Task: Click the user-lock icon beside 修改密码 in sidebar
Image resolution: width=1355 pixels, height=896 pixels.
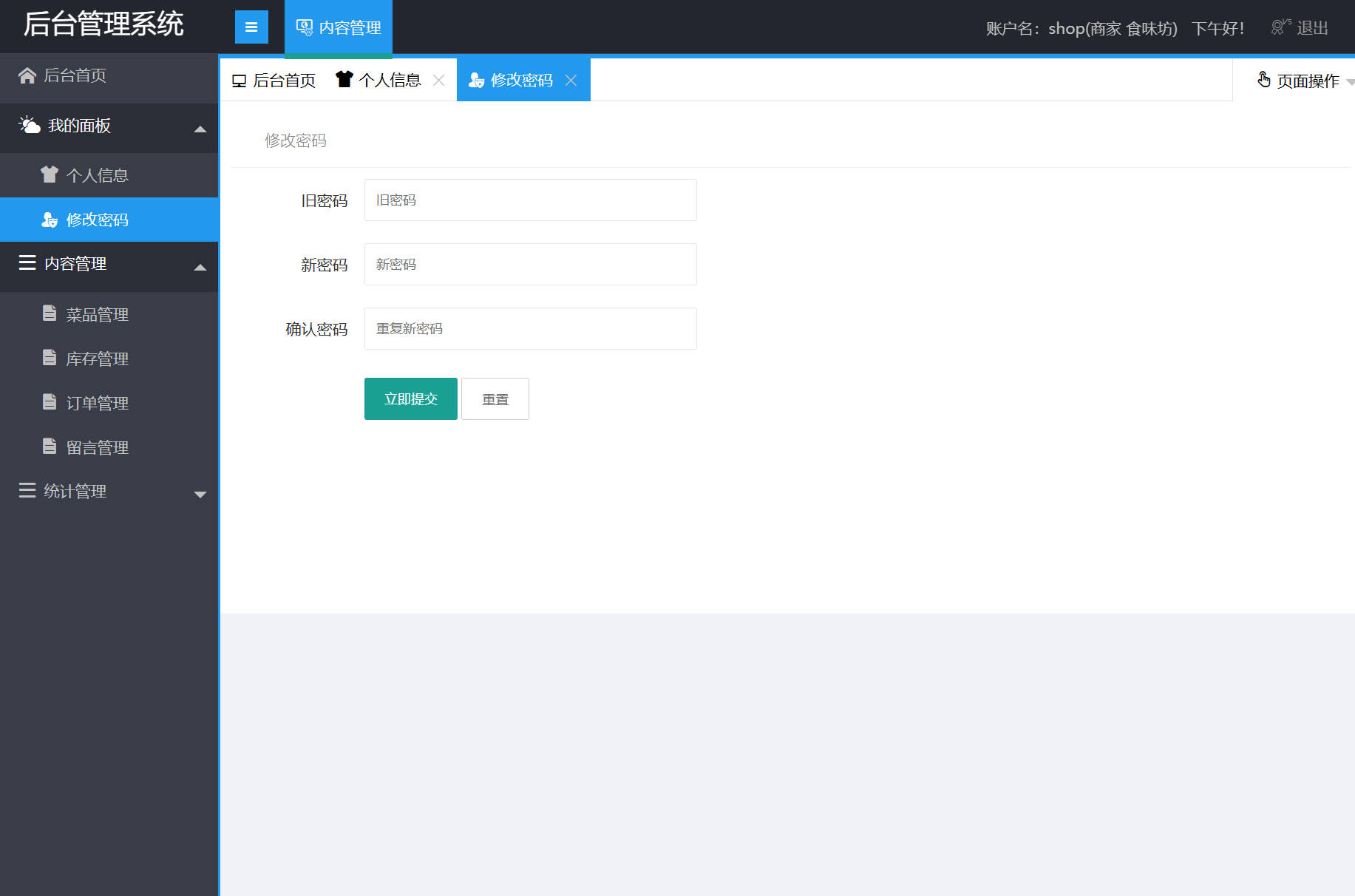Action: pos(50,220)
